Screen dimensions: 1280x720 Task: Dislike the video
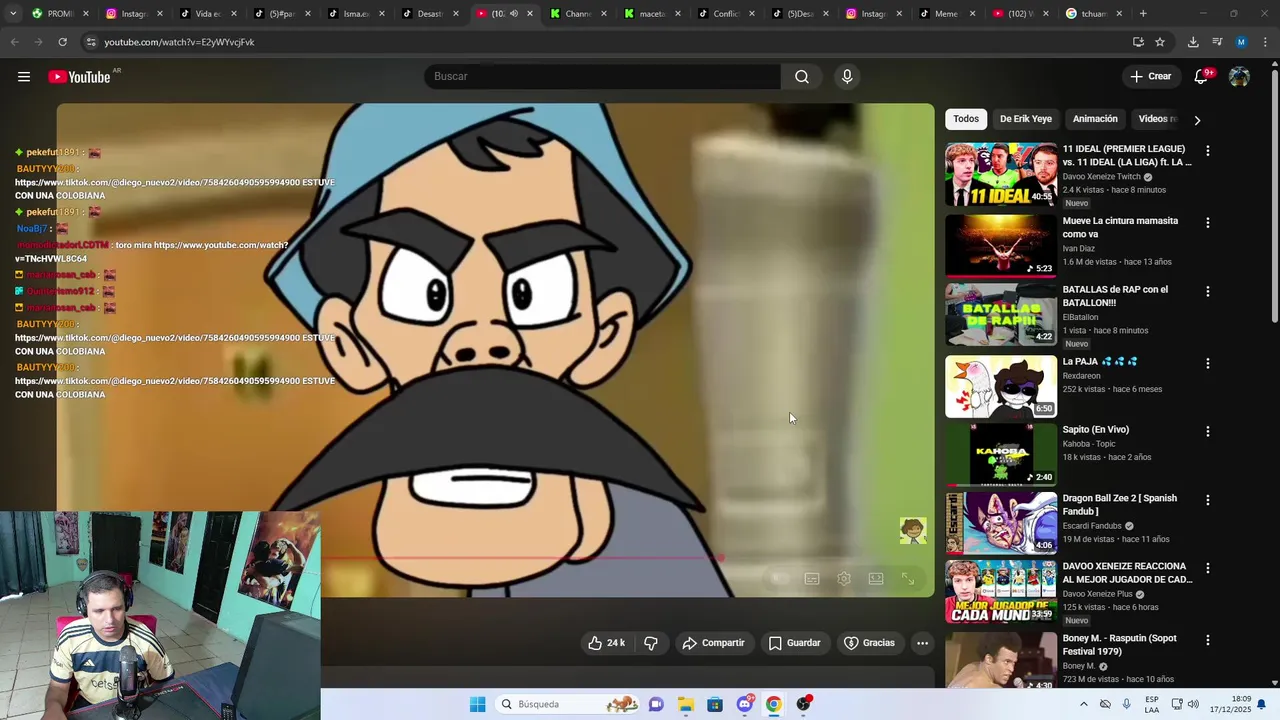(x=651, y=643)
